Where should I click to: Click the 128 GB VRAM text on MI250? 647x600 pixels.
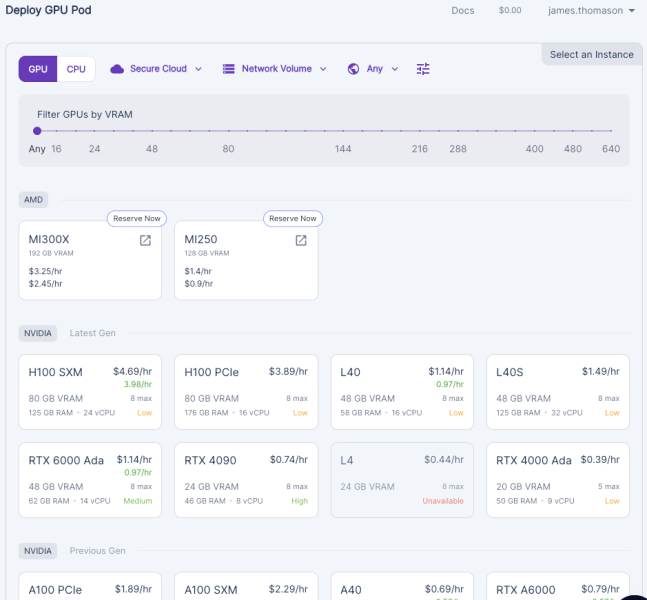coord(207,253)
